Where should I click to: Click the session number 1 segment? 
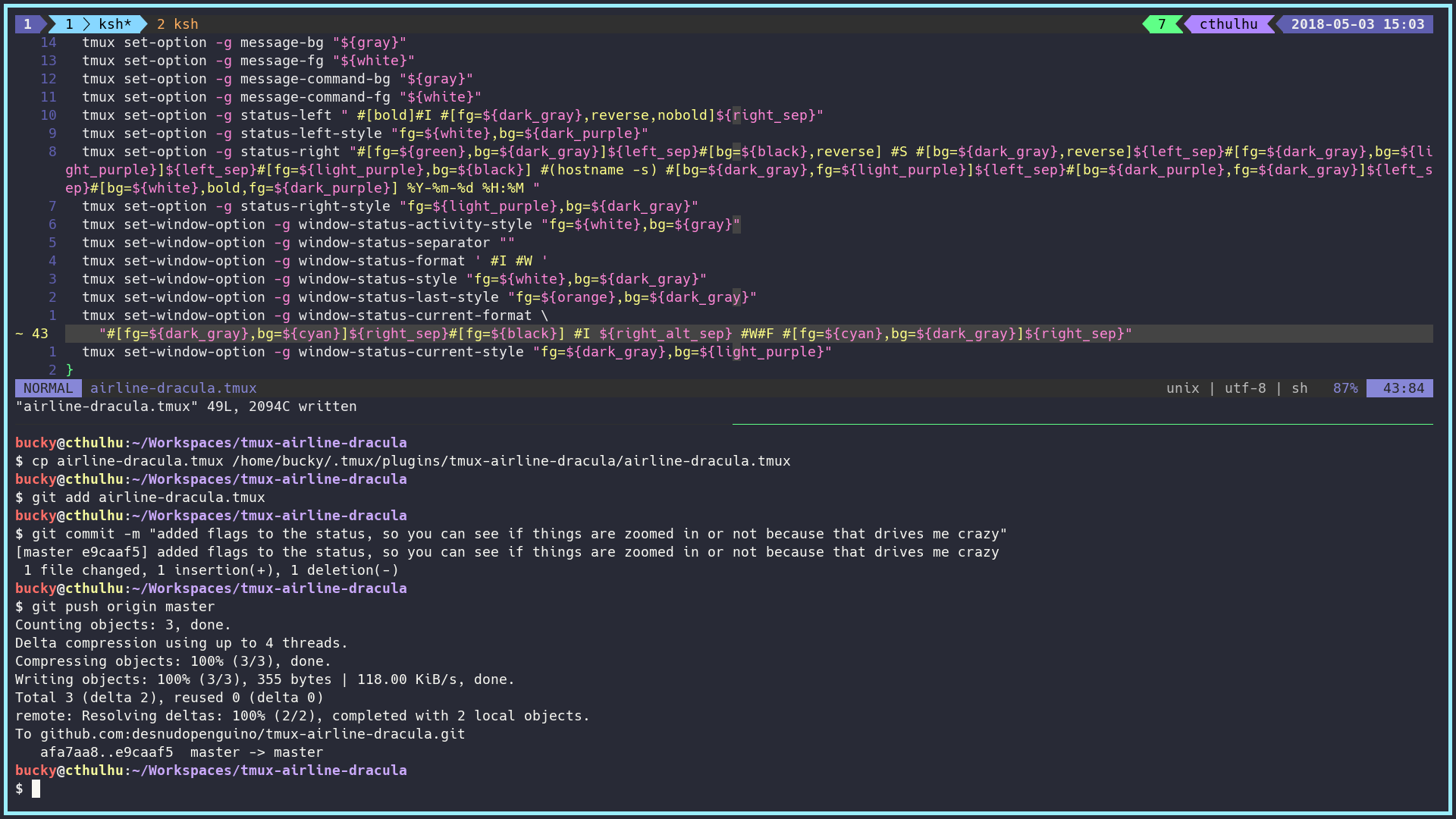pyautogui.click(x=27, y=24)
